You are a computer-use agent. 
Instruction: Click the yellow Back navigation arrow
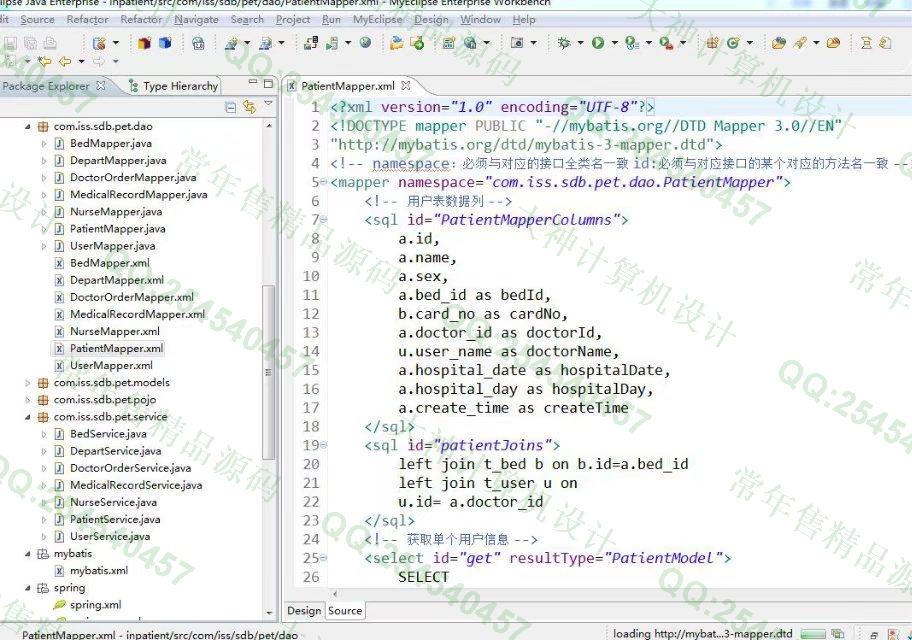(65, 61)
